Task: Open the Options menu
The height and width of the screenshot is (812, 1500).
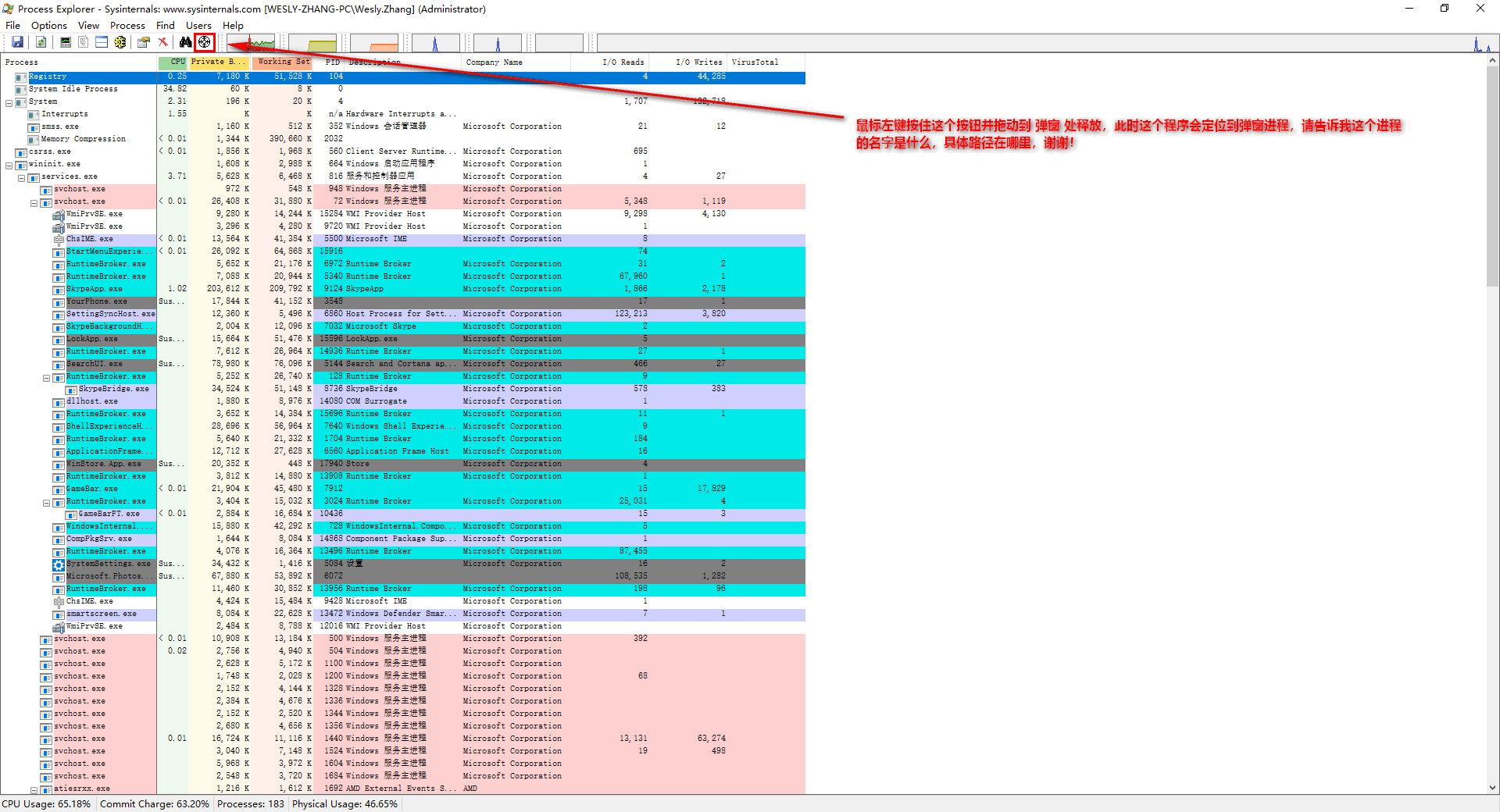Action: point(49,25)
